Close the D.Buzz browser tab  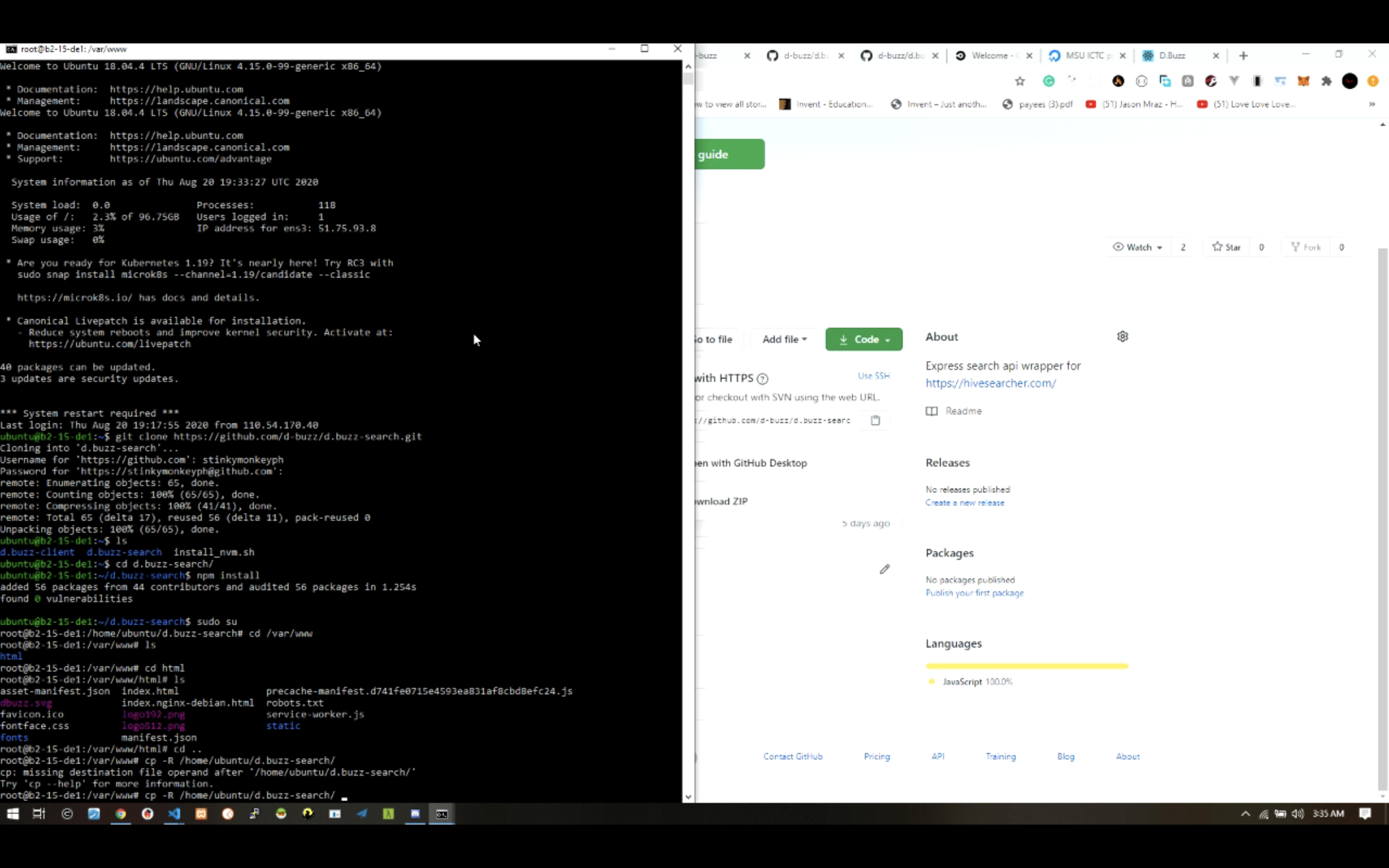[x=1216, y=55]
